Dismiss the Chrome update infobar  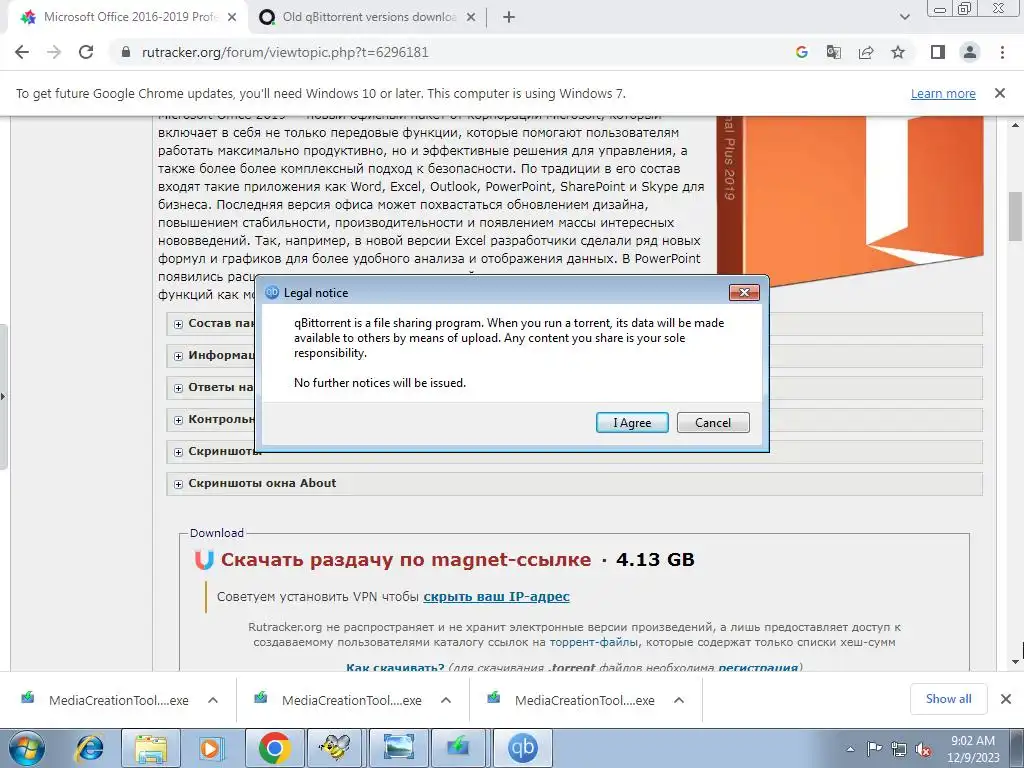pyautogui.click(x=1000, y=93)
